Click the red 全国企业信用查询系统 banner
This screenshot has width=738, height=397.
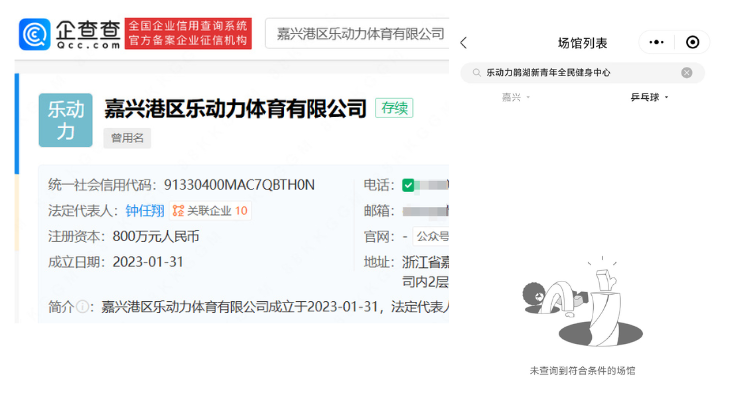click(x=188, y=33)
